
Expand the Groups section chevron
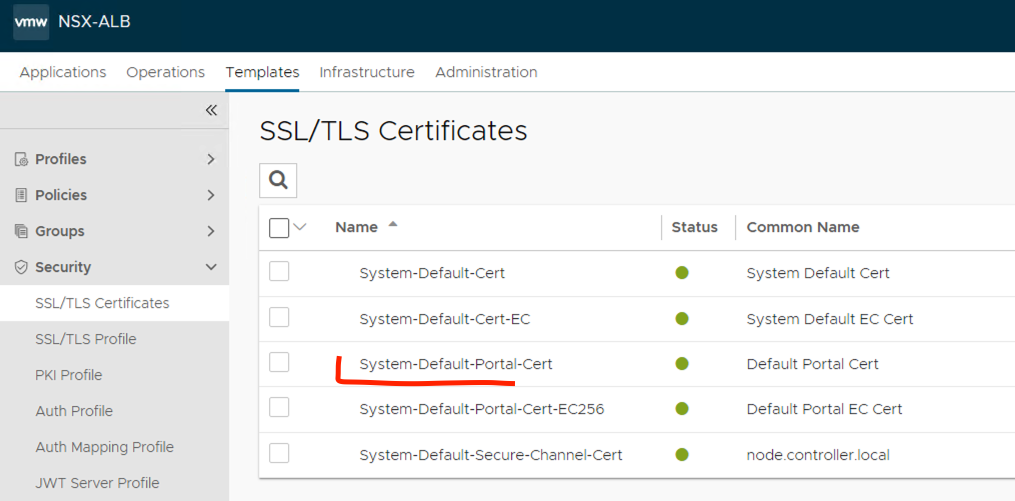pyautogui.click(x=211, y=231)
